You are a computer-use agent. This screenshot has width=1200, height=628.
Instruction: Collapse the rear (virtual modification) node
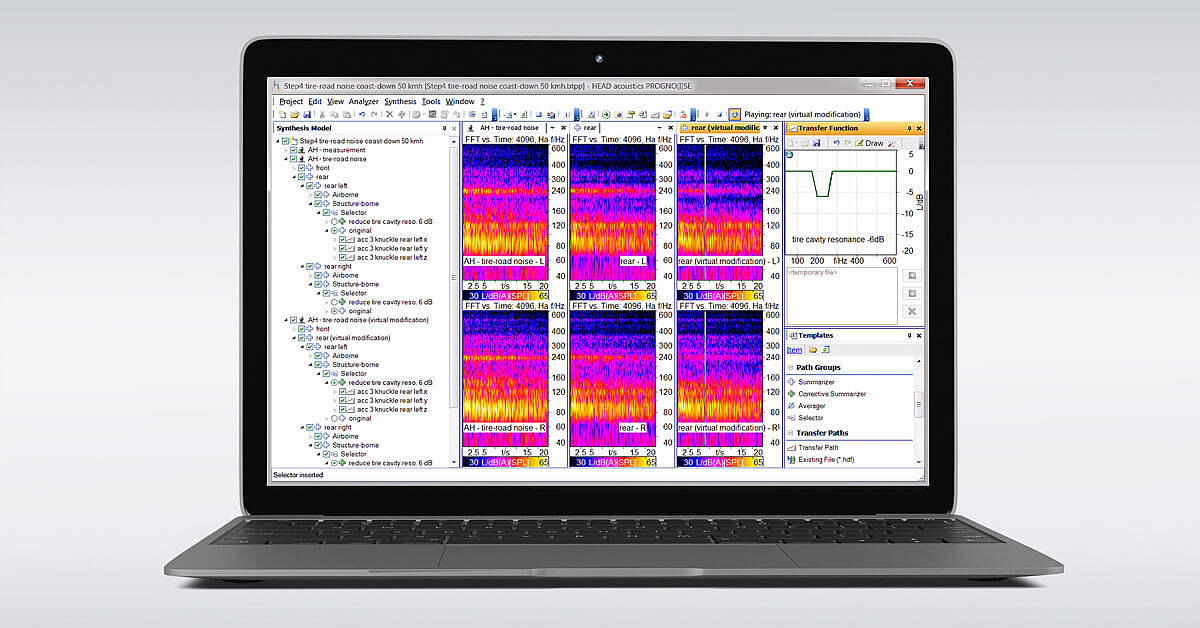294,338
